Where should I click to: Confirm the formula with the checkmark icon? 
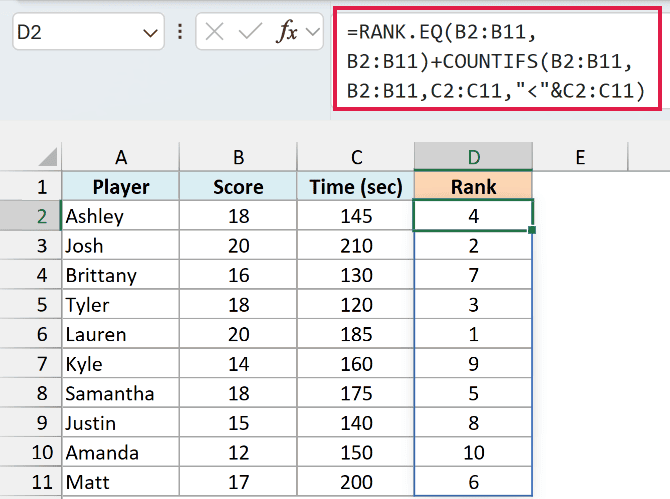coord(250,32)
